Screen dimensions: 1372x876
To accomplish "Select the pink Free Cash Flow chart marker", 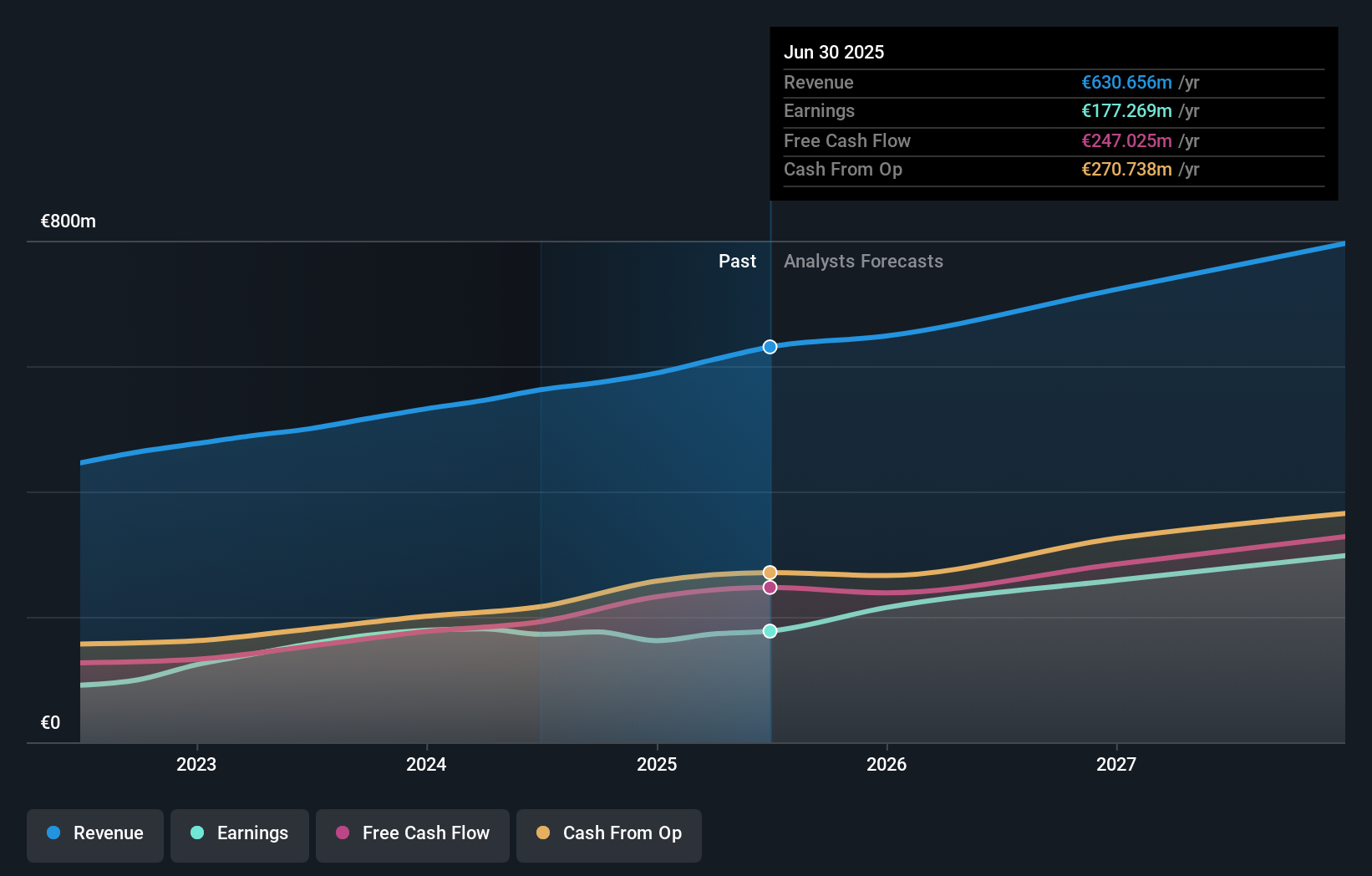I will tap(770, 588).
